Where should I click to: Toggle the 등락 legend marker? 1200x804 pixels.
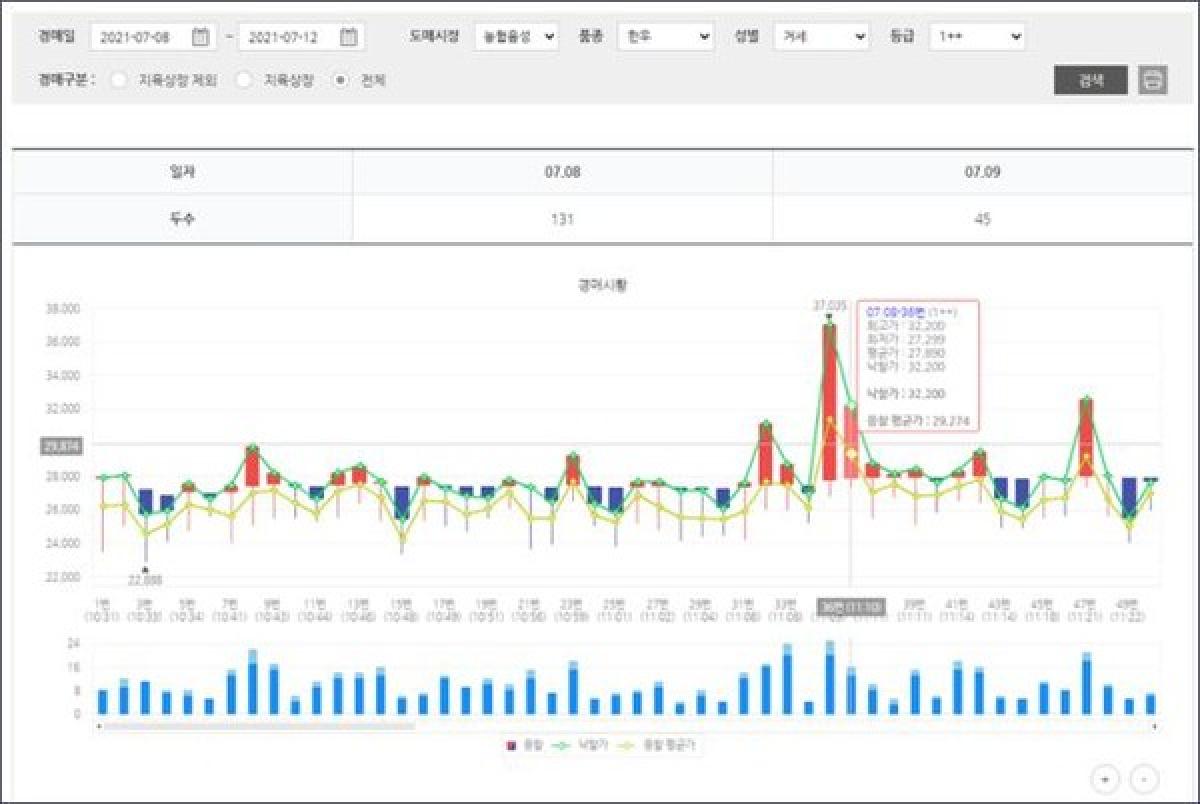512,745
